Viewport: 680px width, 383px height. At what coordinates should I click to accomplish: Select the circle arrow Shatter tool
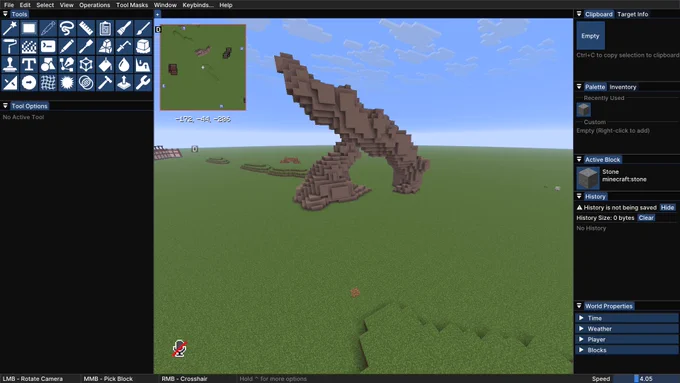point(29,82)
